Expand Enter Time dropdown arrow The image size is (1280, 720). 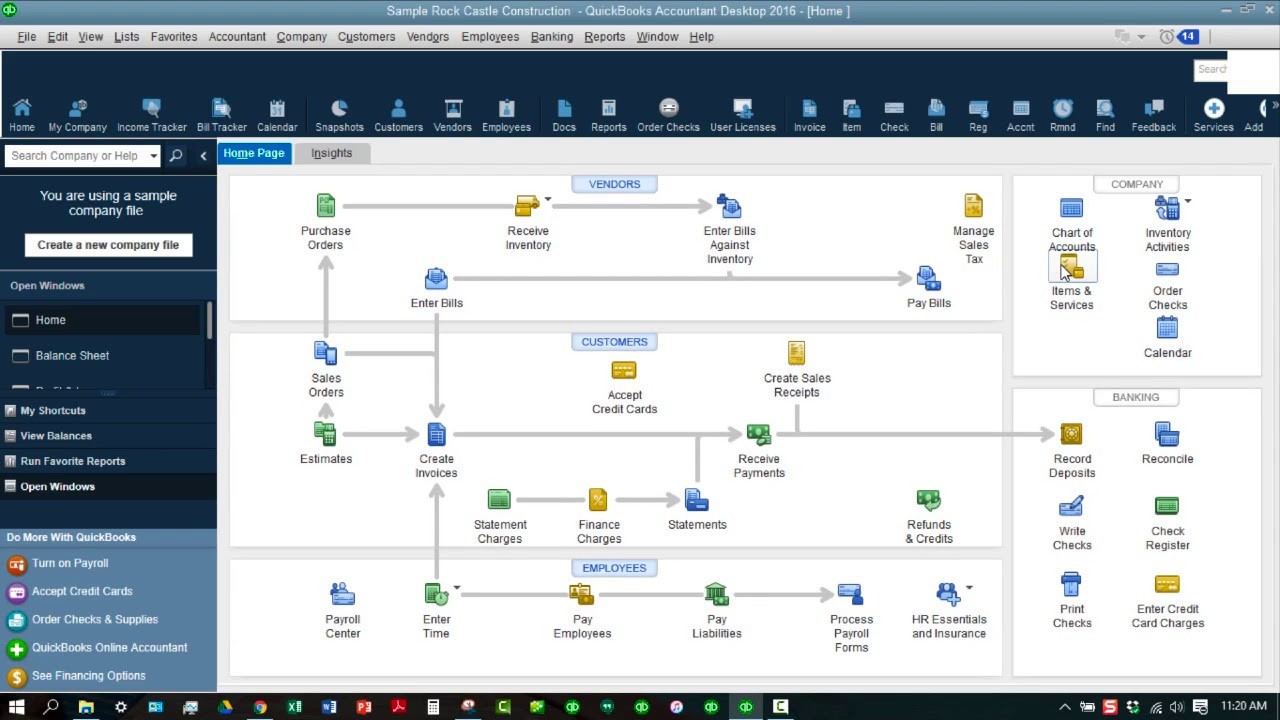[x=457, y=588]
